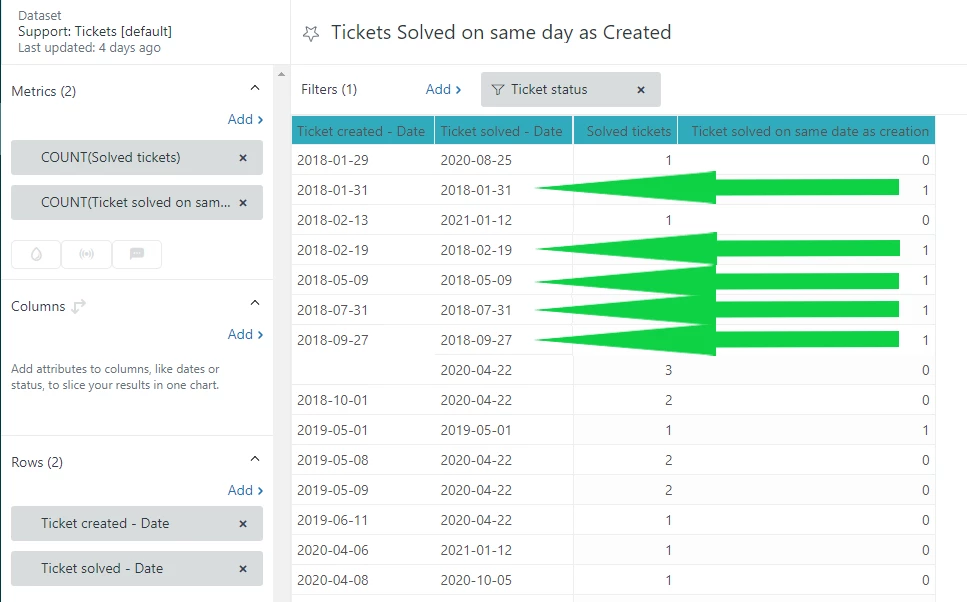The height and width of the screenshot is (602, 967).
Task: Click the Filters (1) label
Action: pos(329,89)
